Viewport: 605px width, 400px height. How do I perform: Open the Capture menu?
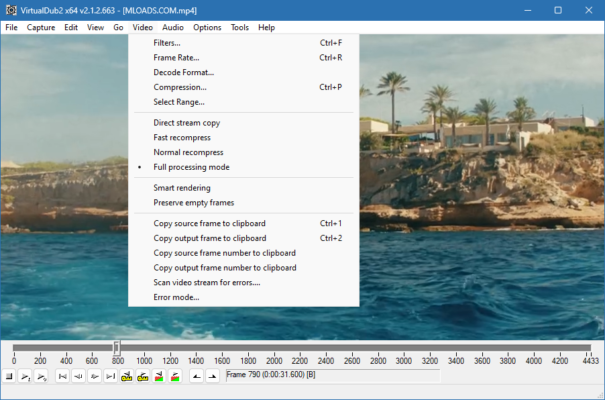click(x=41, y=27)
